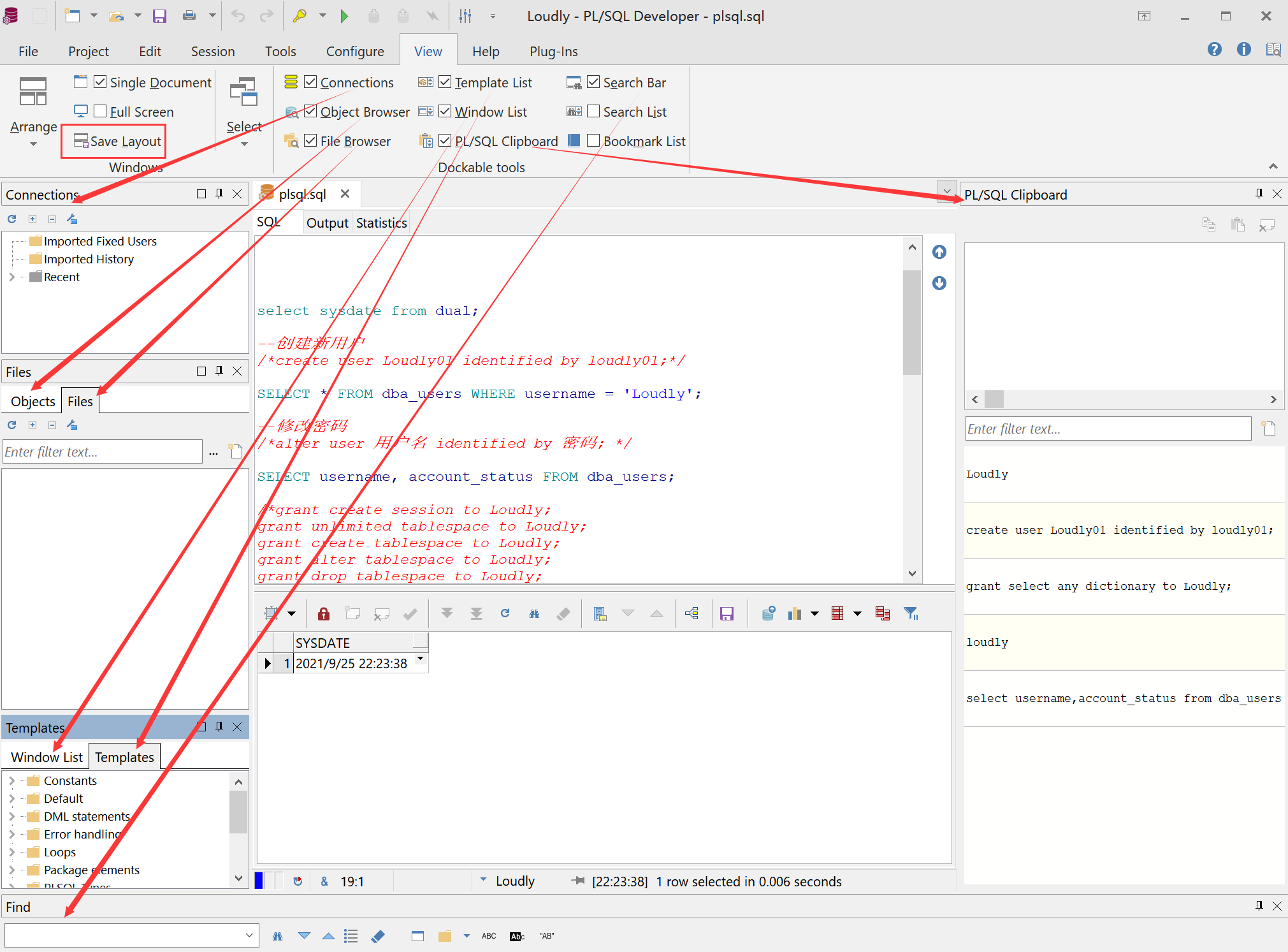
Task: Click the Arrange windows icon
Action: (x=33, y=92)
